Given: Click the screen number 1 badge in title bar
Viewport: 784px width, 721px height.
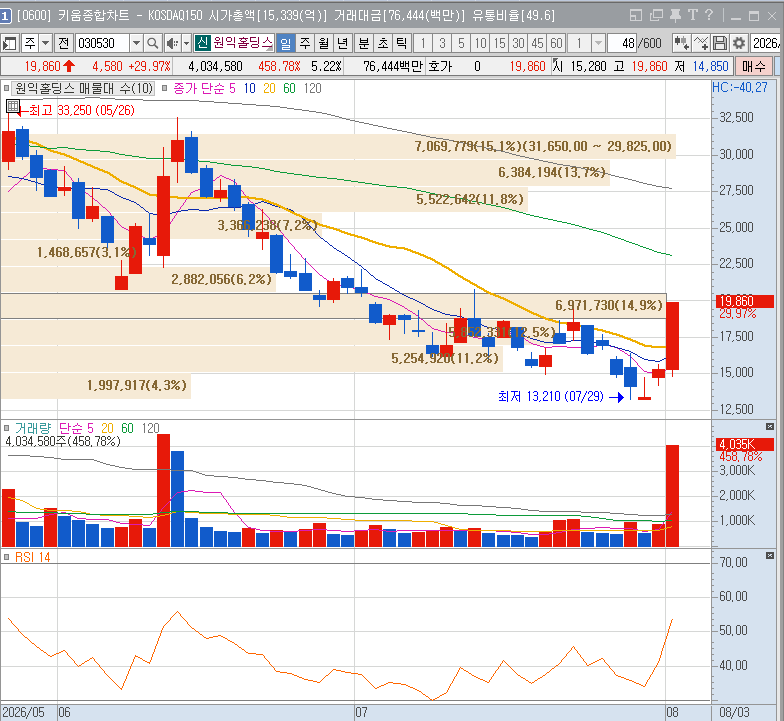Looking at the screenshot, I should [x=5, y=16].
